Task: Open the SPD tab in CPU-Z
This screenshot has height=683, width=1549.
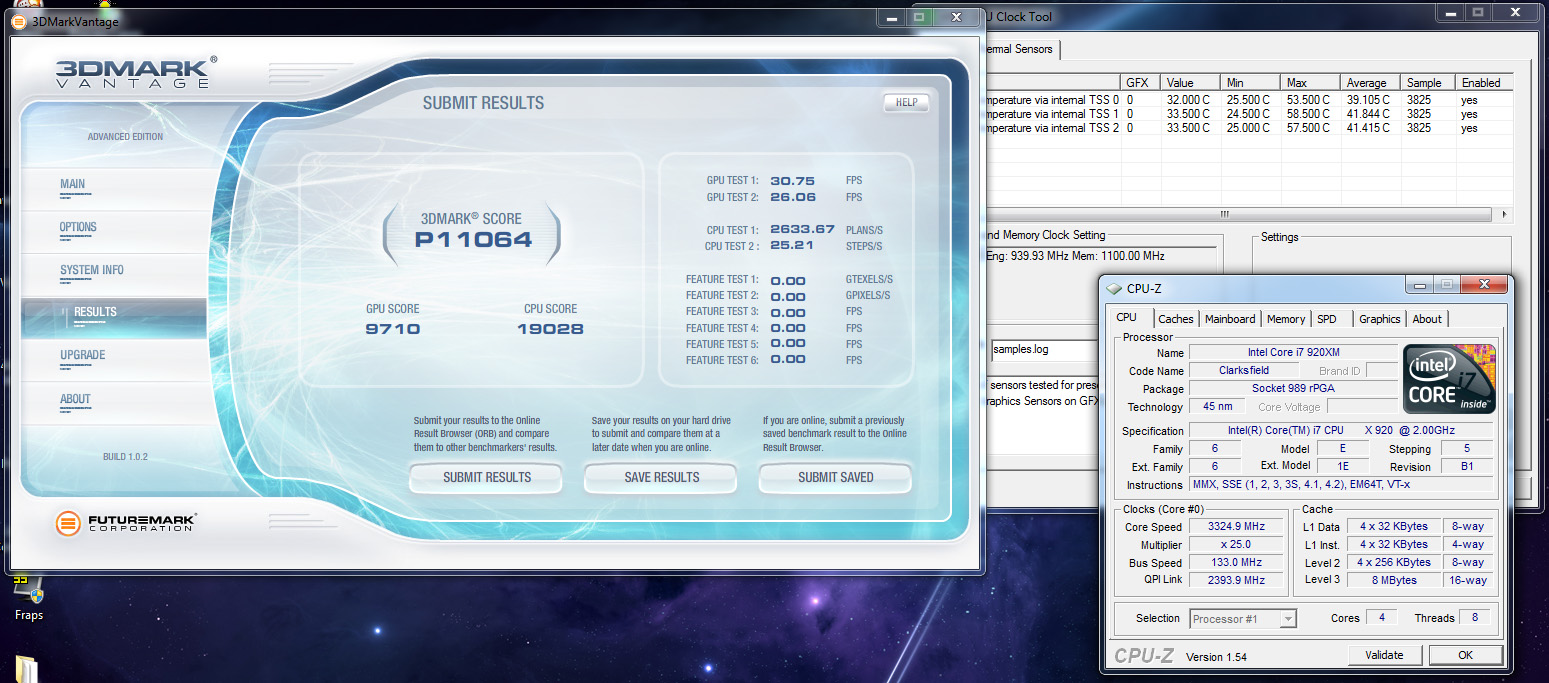Action: click(1326, 319)
